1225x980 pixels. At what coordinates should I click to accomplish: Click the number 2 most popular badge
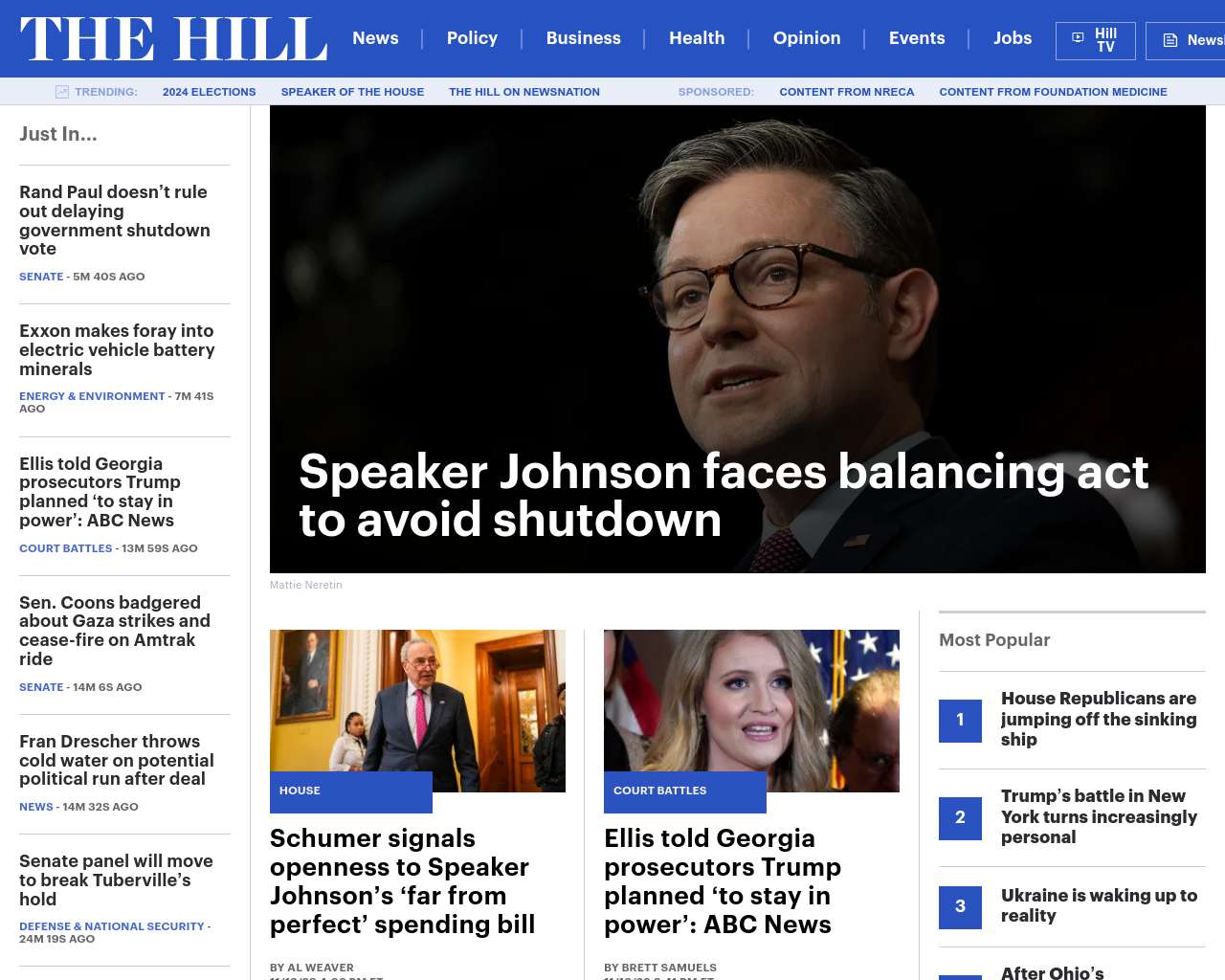(x=960, y=817)
